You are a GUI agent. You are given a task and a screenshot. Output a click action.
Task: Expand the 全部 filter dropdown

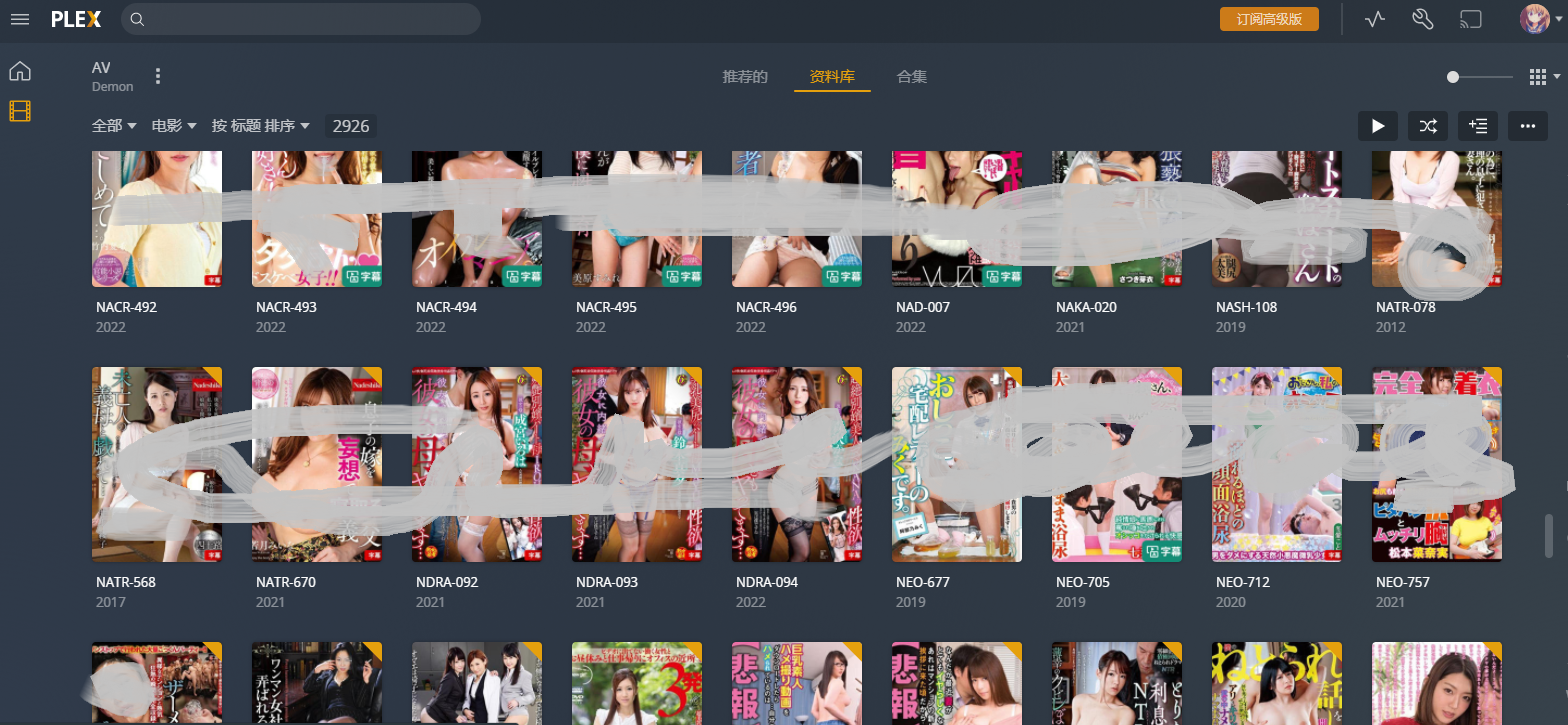[x=114, y=126]
